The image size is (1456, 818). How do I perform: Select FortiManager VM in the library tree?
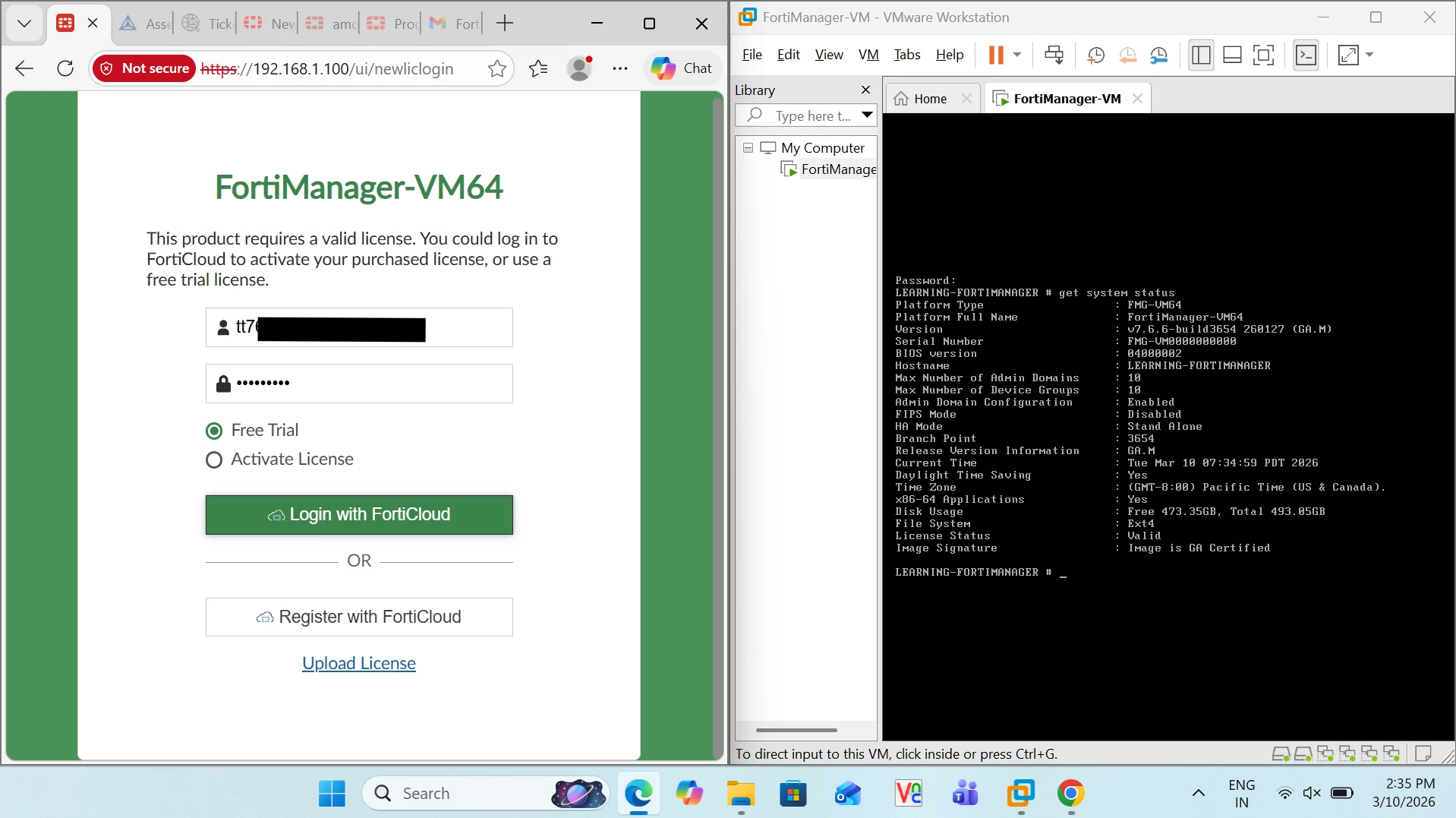pos(829,169)
